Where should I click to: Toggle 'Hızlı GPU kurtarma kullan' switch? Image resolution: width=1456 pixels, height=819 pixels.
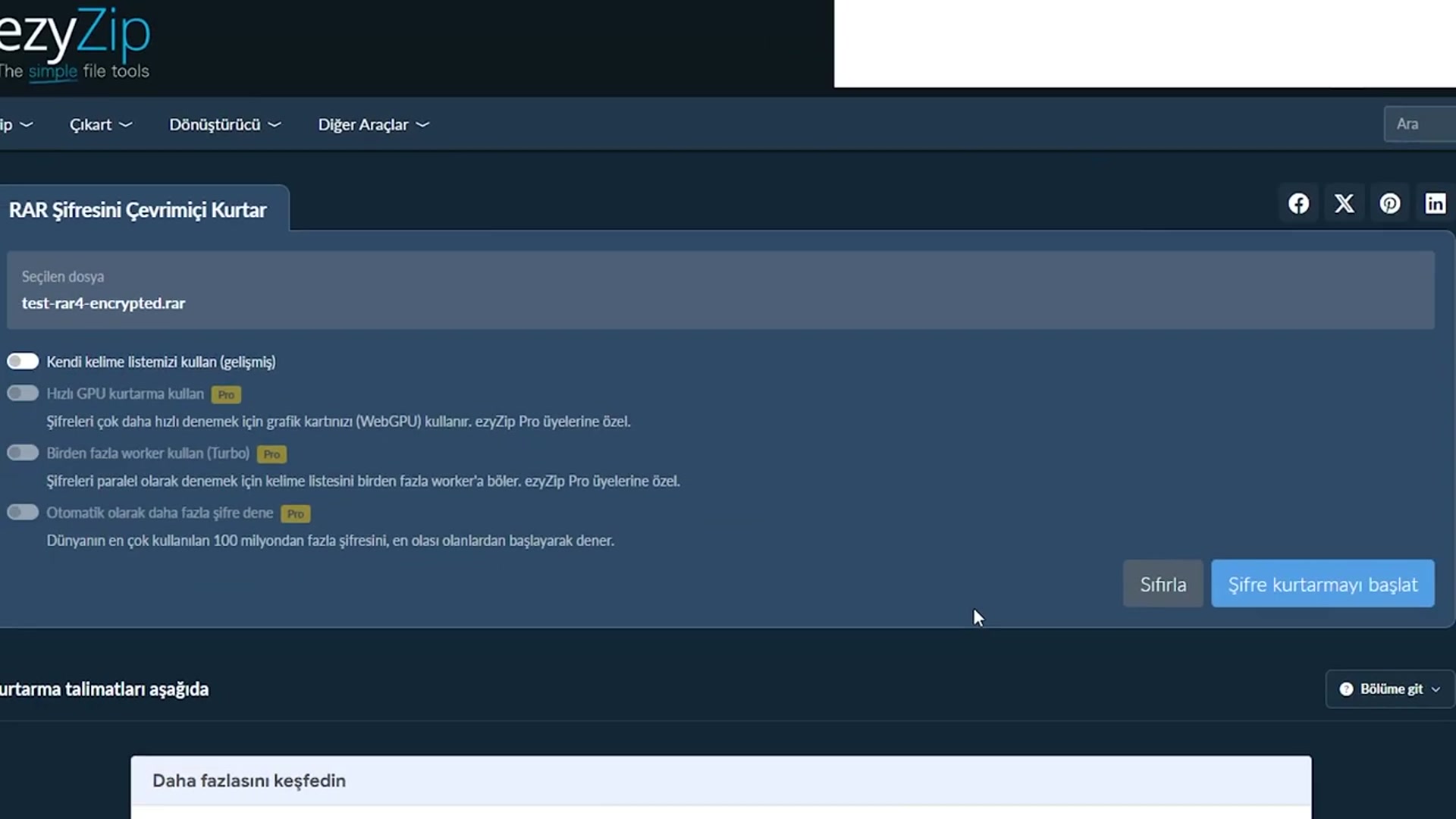(23, 393)
